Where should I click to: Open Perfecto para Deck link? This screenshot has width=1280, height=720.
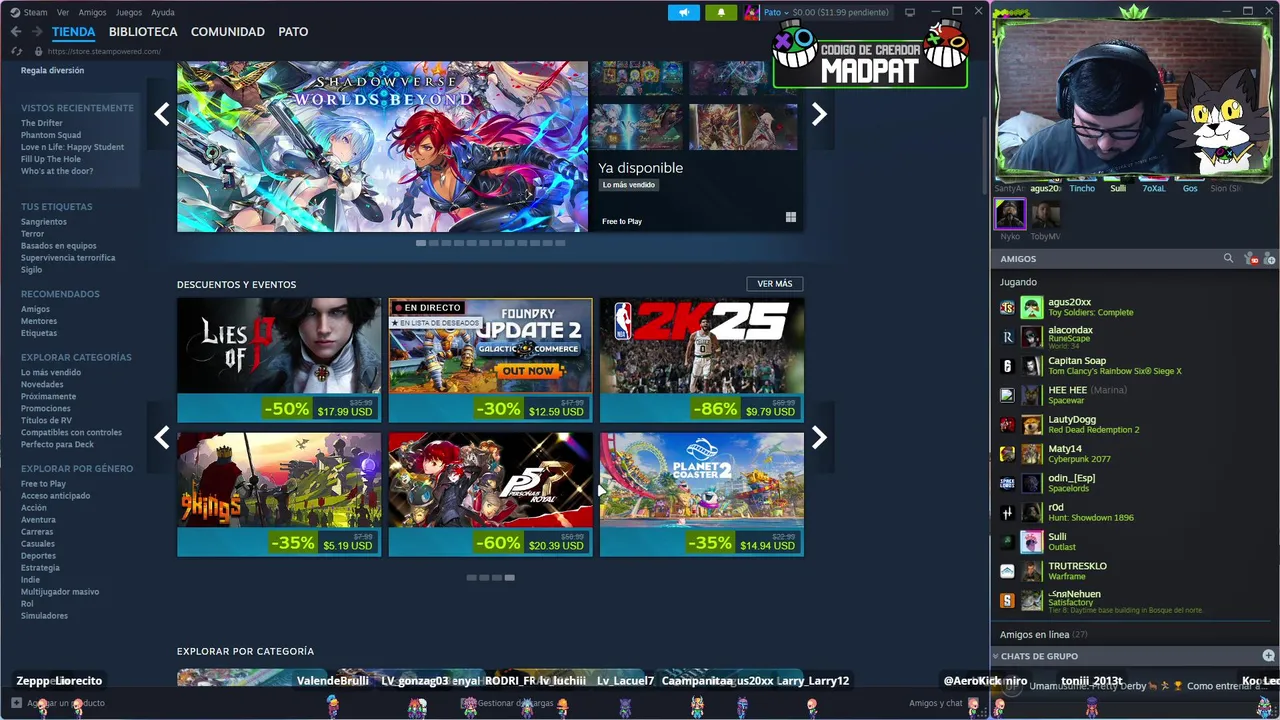point(57,444)
